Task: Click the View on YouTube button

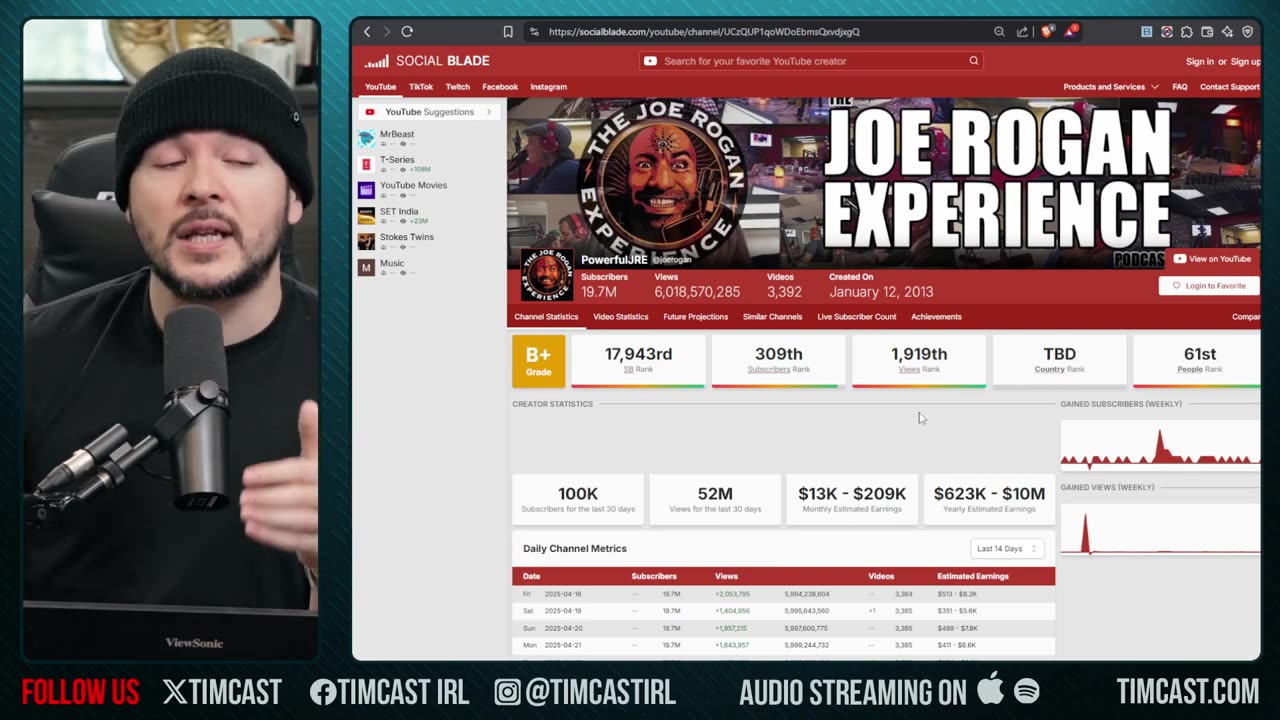Action: pos(1212,259)
